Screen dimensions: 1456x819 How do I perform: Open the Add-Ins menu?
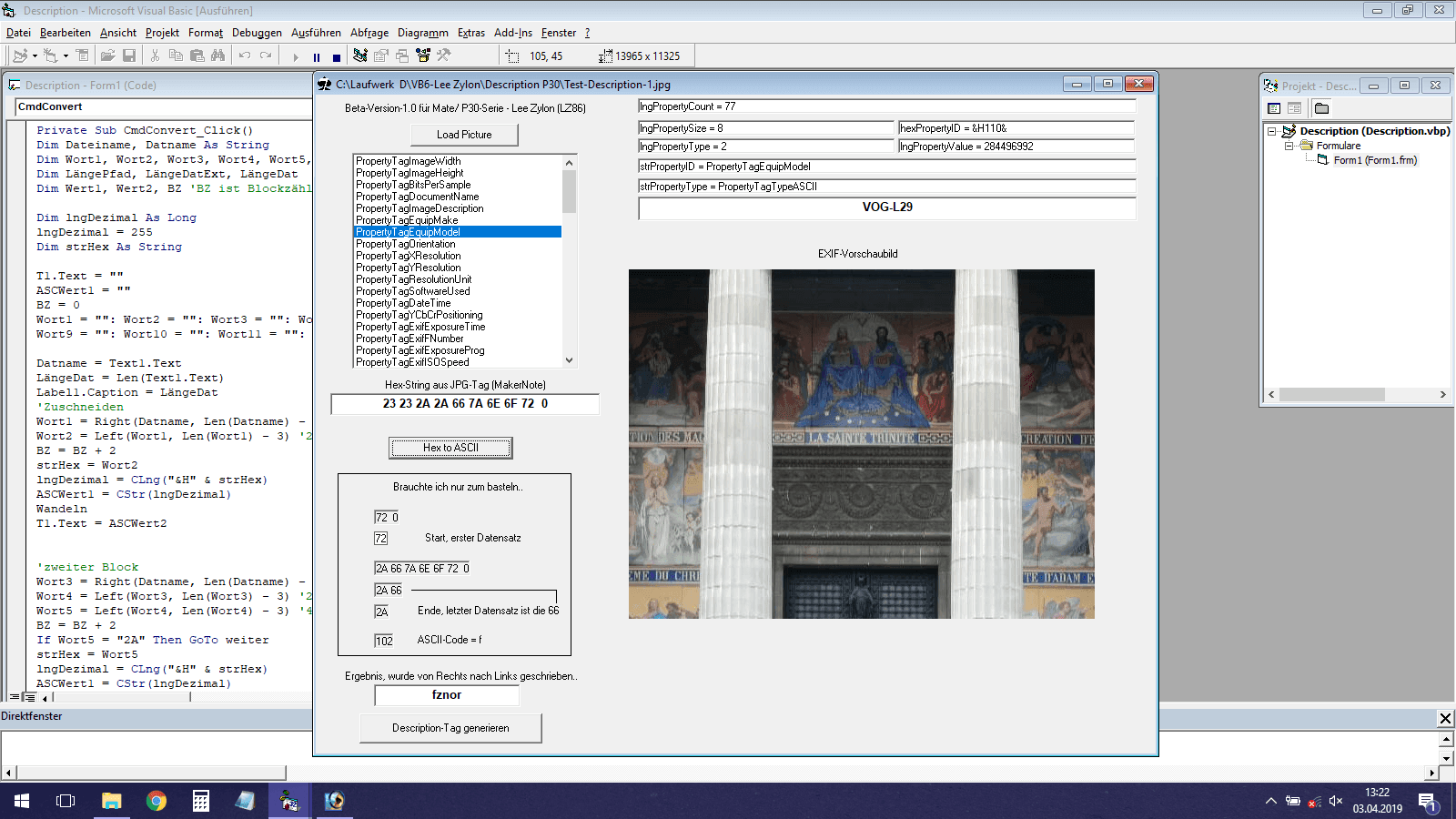(513, 33)
